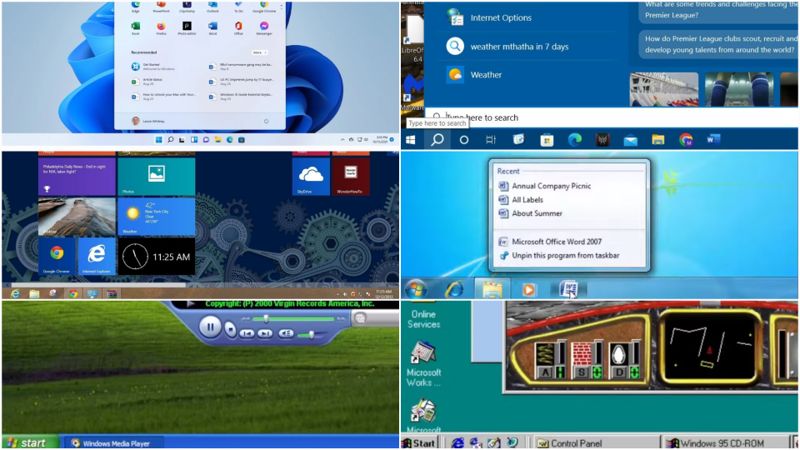The width and height of the screenshot is (800, 450).
Task: Open Widgets on the Windows 11 taskbar
Action: click(x=194, y=140)
